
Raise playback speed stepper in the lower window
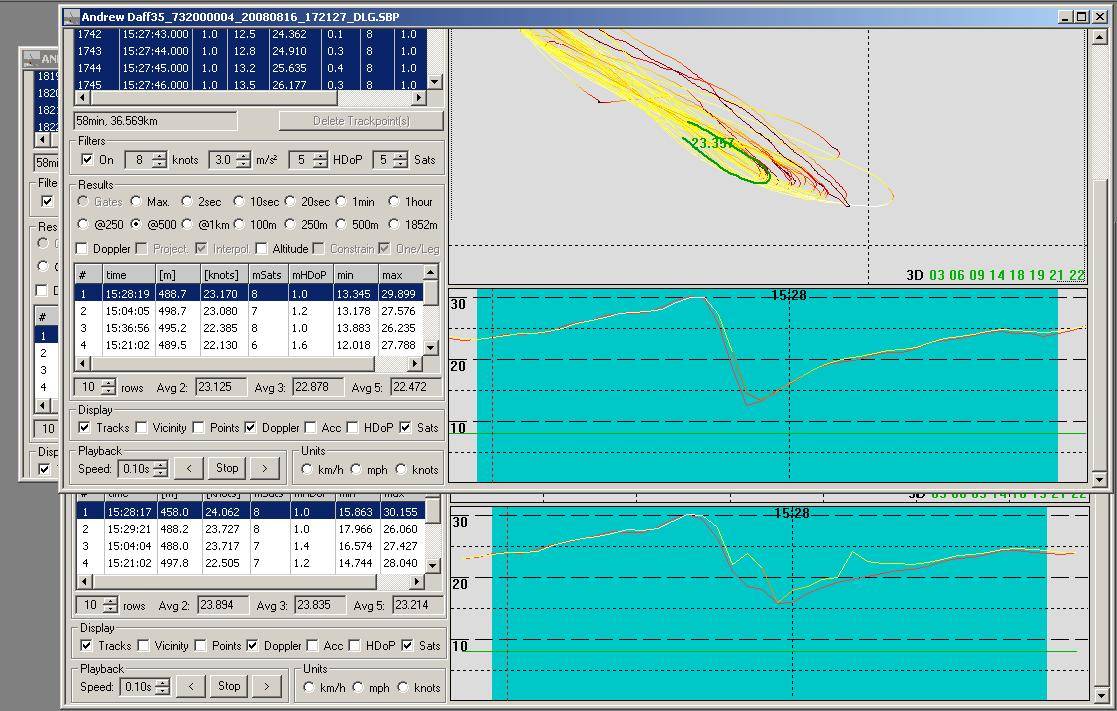(x=162, y=682)
